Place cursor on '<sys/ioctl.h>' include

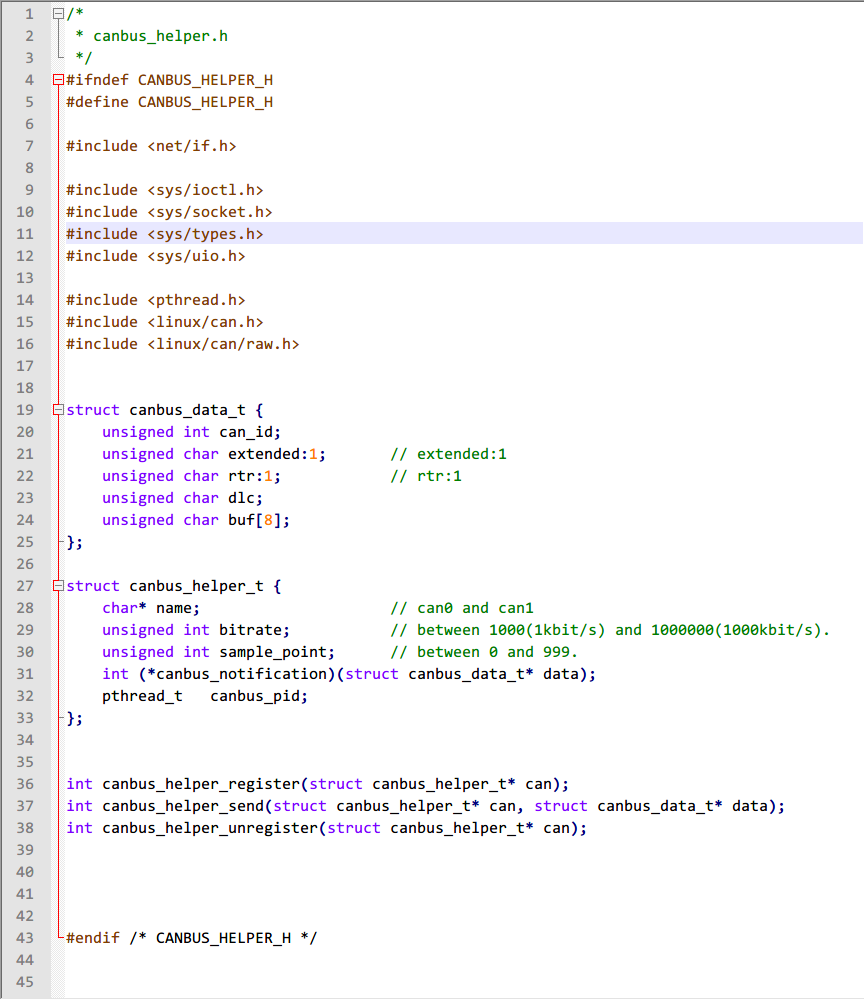click(205, 190)
